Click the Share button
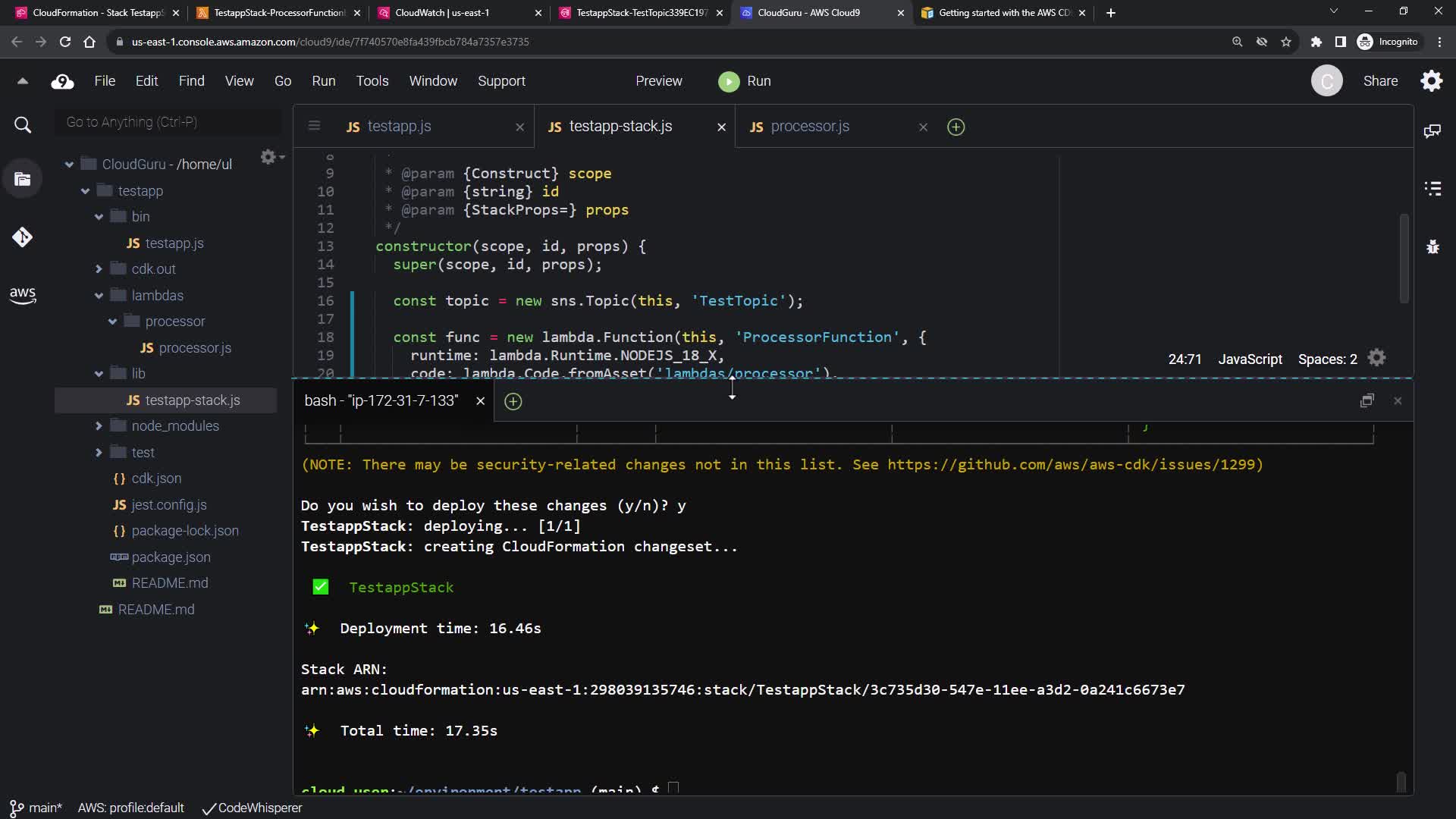 pyautogui.click(x=1380, y=81)
